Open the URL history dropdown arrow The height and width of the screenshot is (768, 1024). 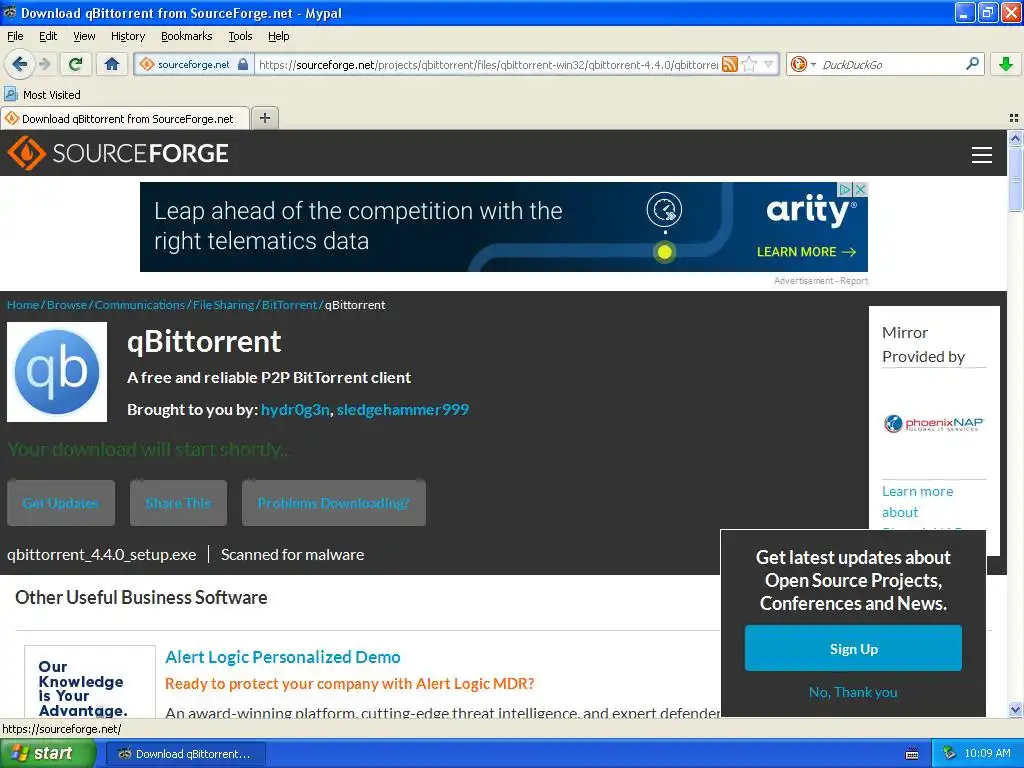pyautogui.click(x=769, y=64)
